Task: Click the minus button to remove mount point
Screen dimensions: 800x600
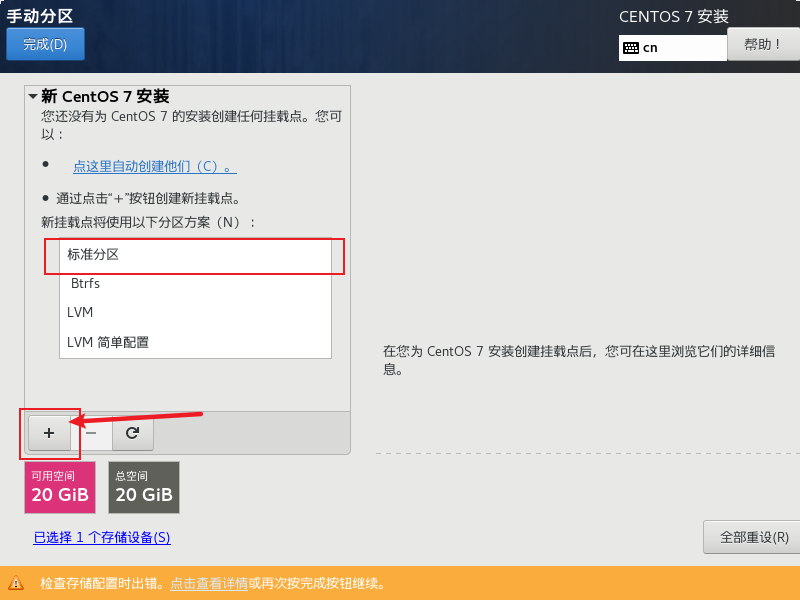Action: 91,433
